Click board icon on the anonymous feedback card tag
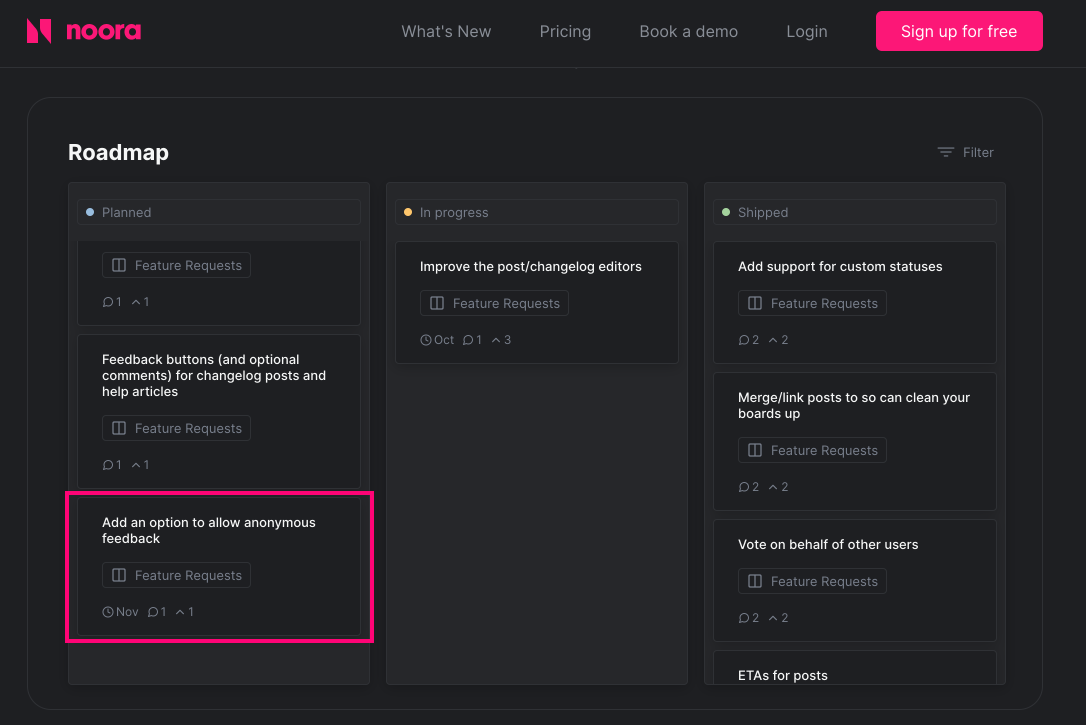1086x725 pixels. (119, 575)
